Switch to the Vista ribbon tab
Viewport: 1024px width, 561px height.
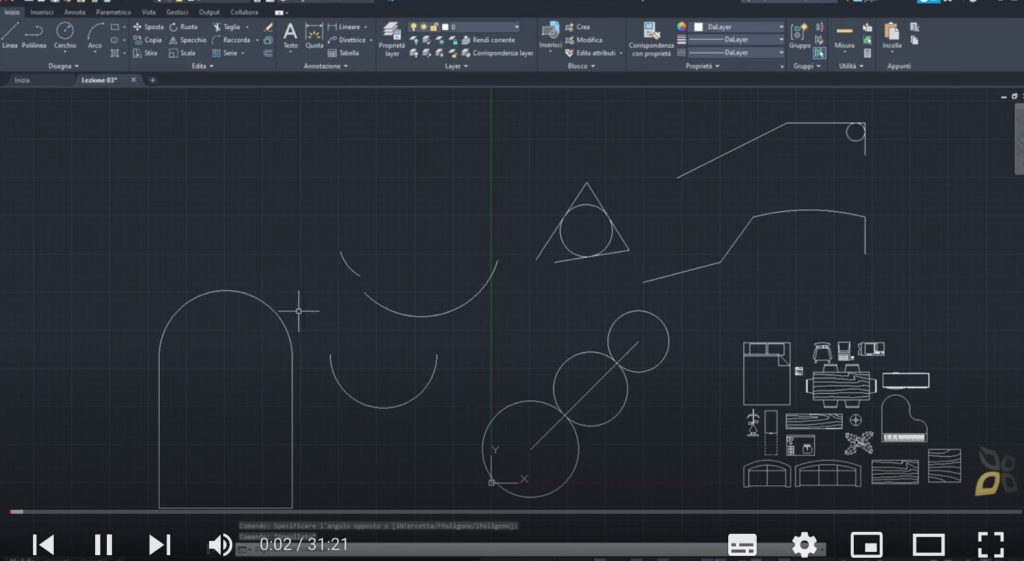click(x=148, y=12)
